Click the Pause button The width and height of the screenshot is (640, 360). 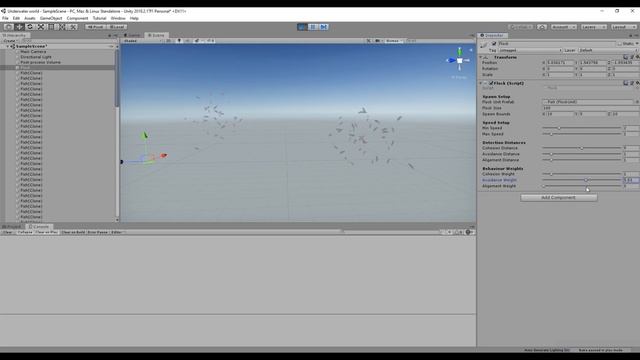pos(313,27)
